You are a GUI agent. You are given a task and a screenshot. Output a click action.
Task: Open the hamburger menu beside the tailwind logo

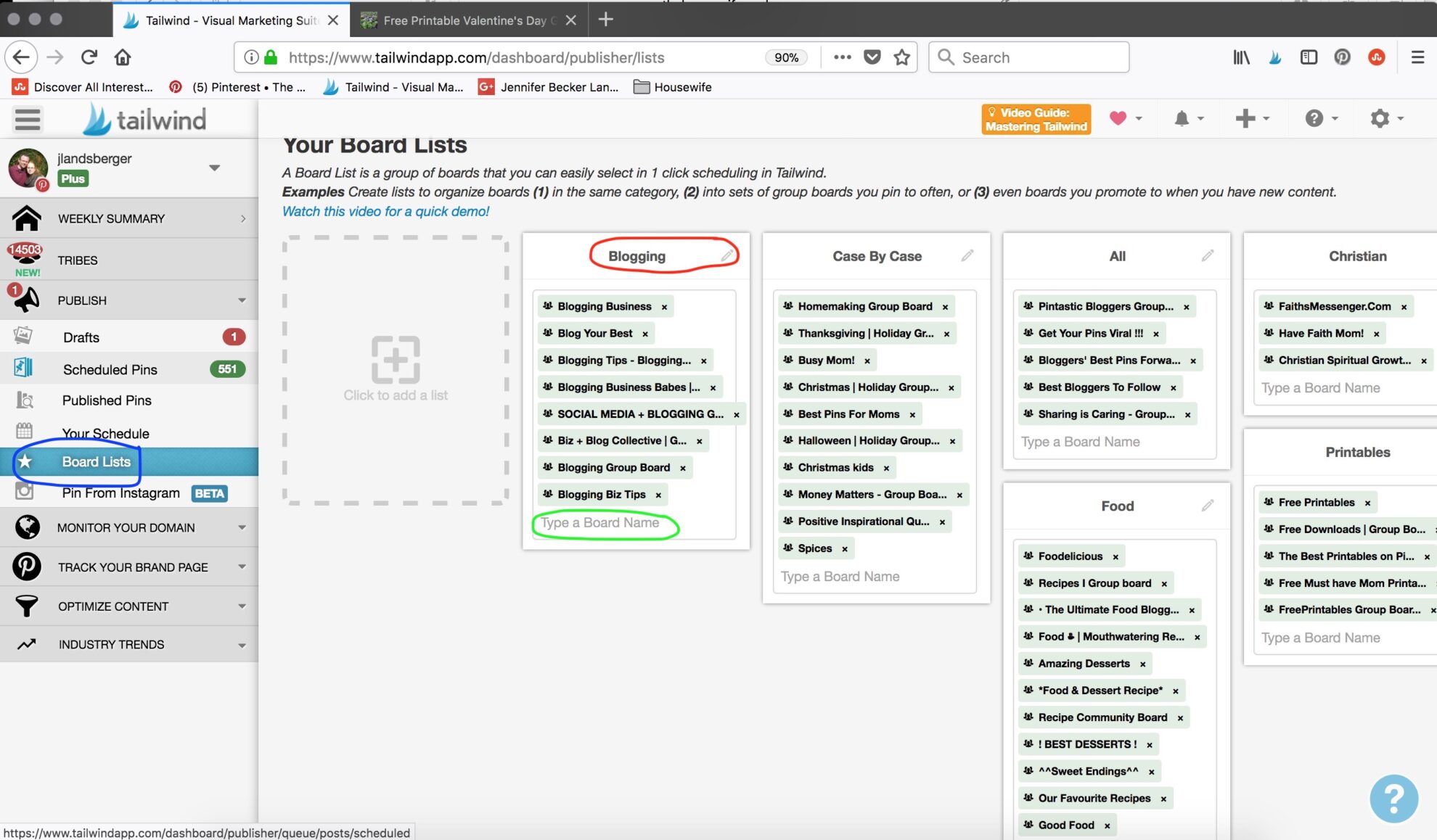[28, 119]
